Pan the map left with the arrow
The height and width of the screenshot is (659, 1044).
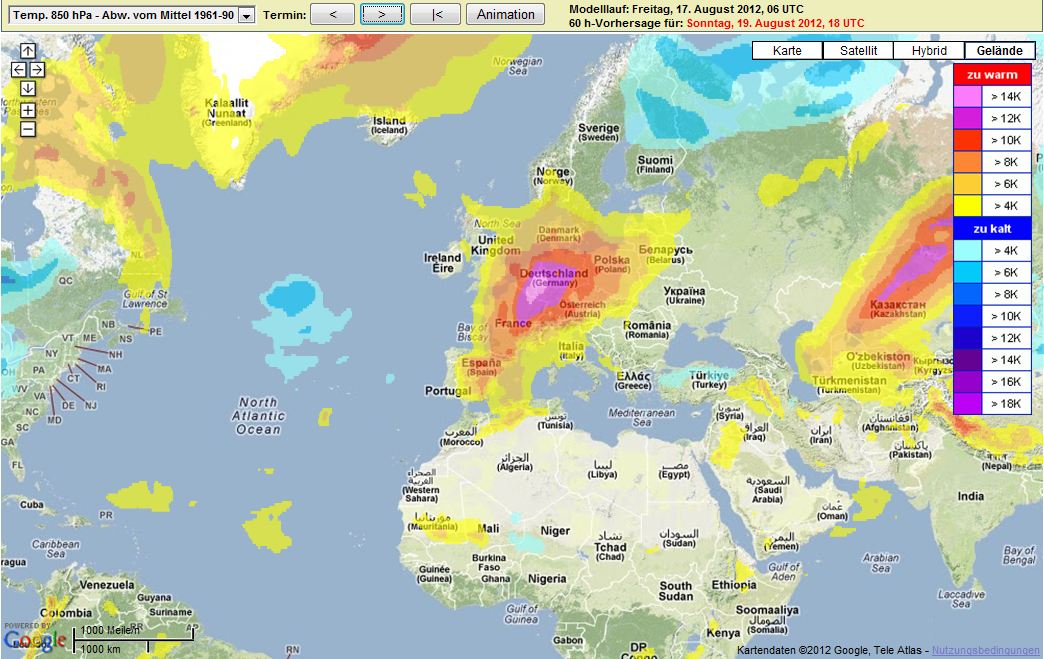pos(18,69)
